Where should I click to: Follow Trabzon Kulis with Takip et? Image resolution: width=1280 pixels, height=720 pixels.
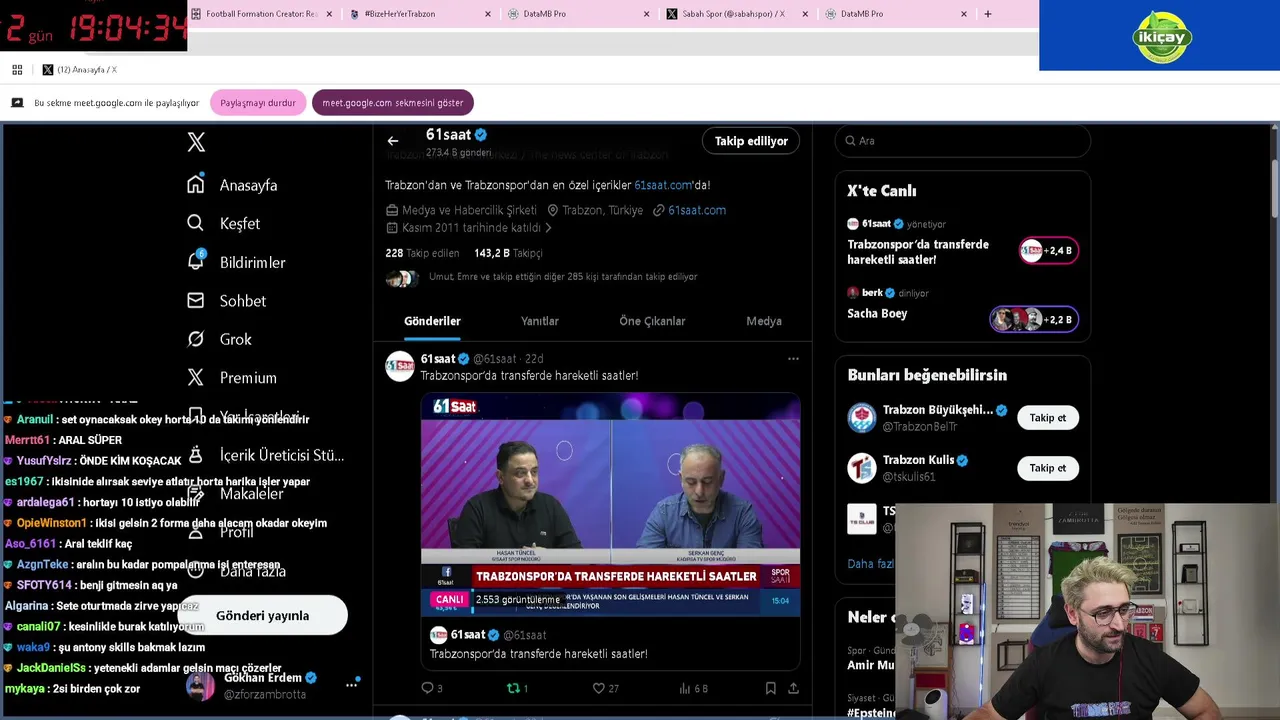1048,468
